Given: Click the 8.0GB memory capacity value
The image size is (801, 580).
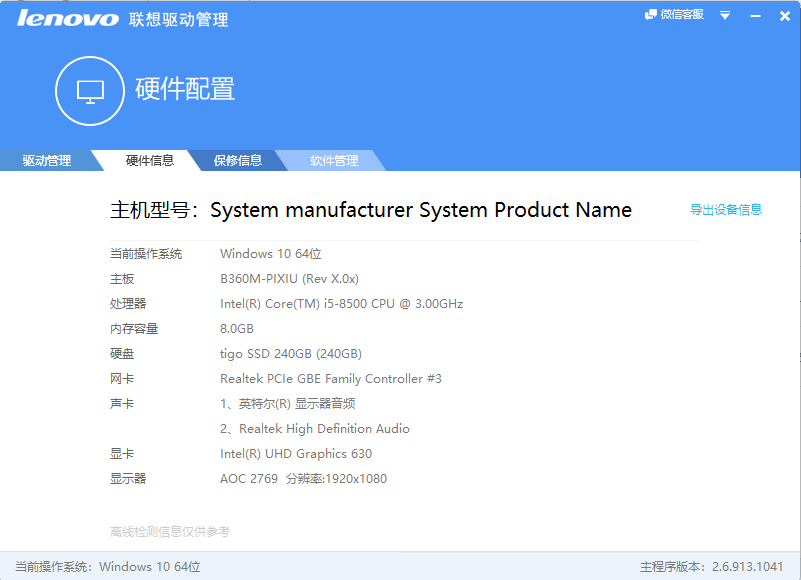Looking at the screenshot, I should coord(237,329).
